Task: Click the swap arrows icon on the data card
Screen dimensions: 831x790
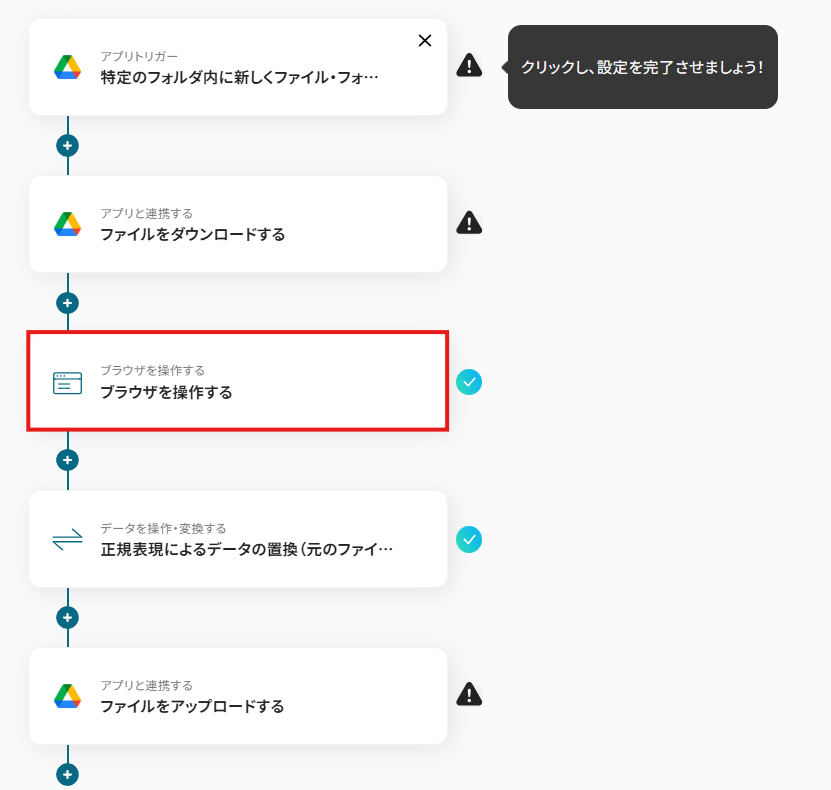Action: point(67,539)
